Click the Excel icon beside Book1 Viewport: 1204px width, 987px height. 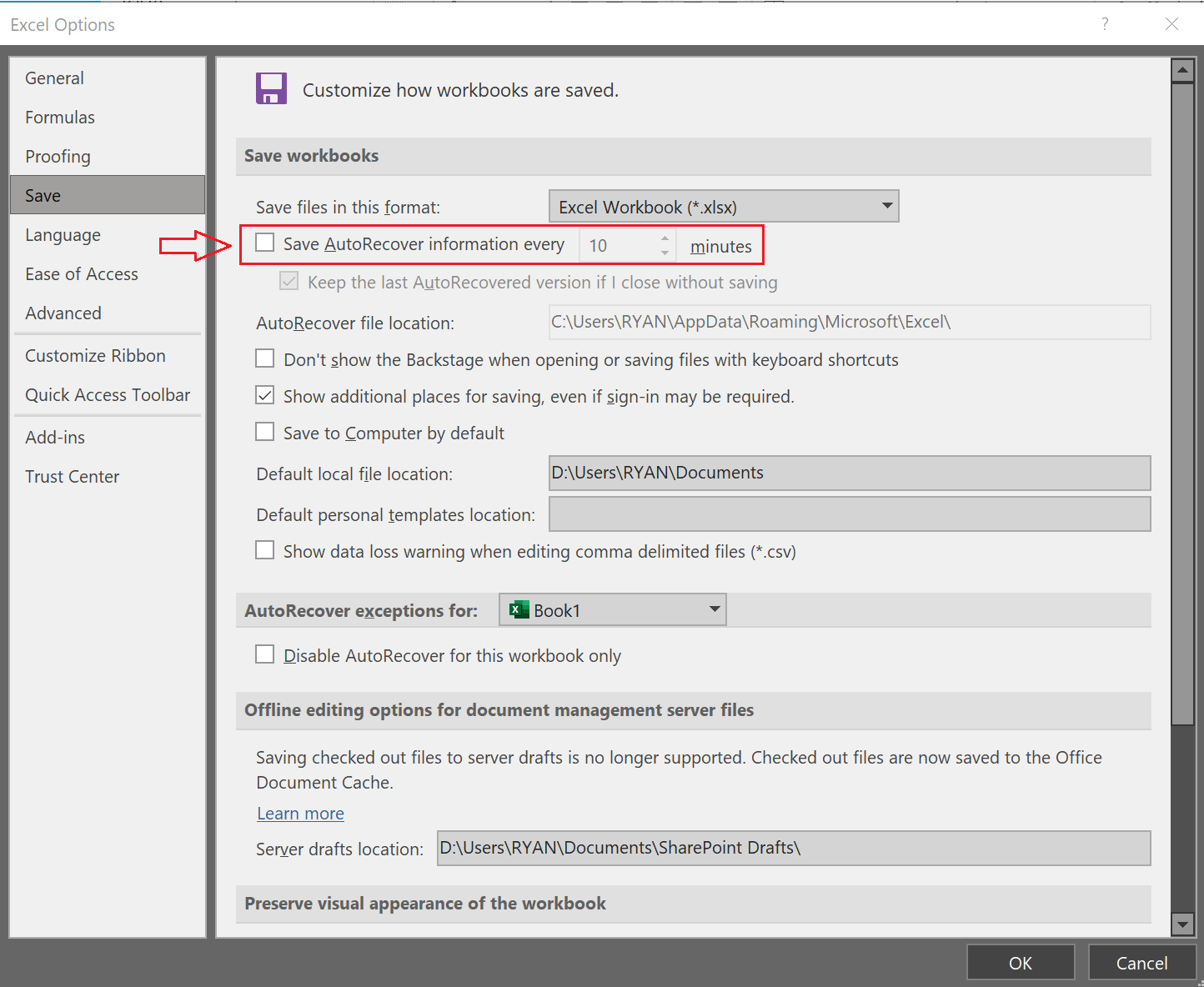point(519,610)
